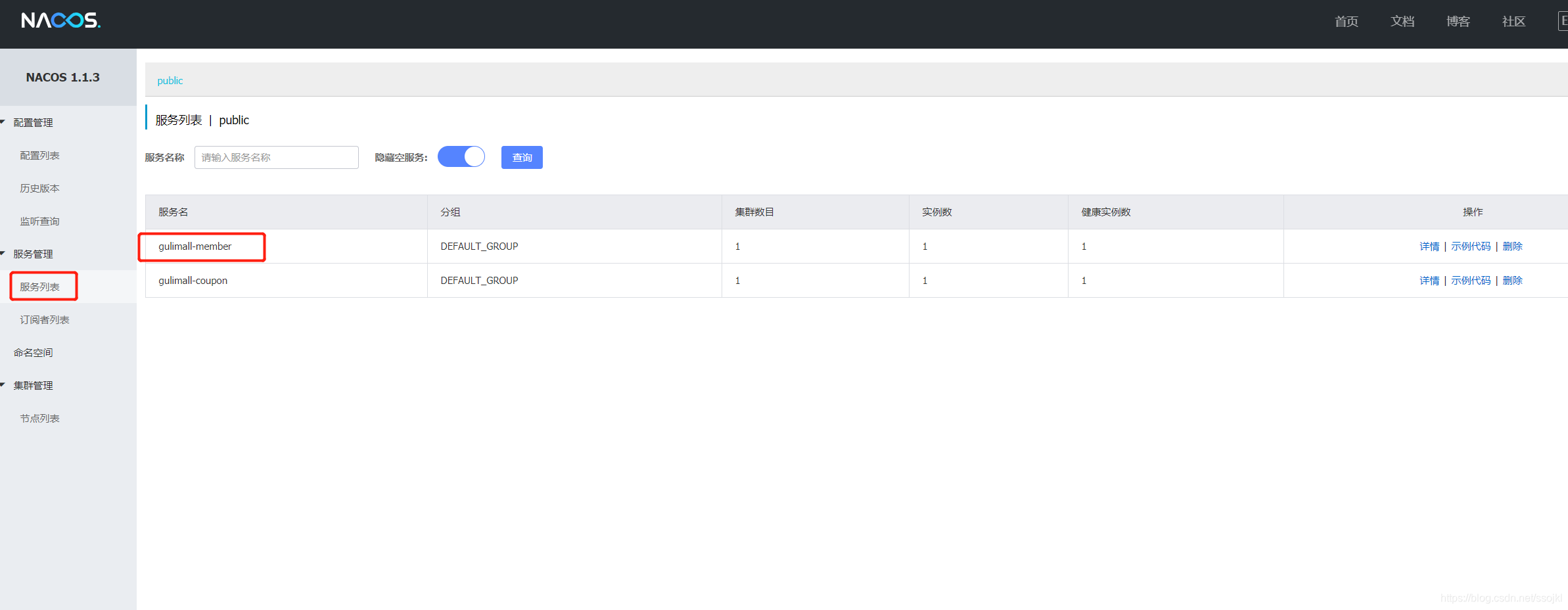Click the NACOS logo
Image resolution: width=1568 pixels, height=610 pixels.
60,20
